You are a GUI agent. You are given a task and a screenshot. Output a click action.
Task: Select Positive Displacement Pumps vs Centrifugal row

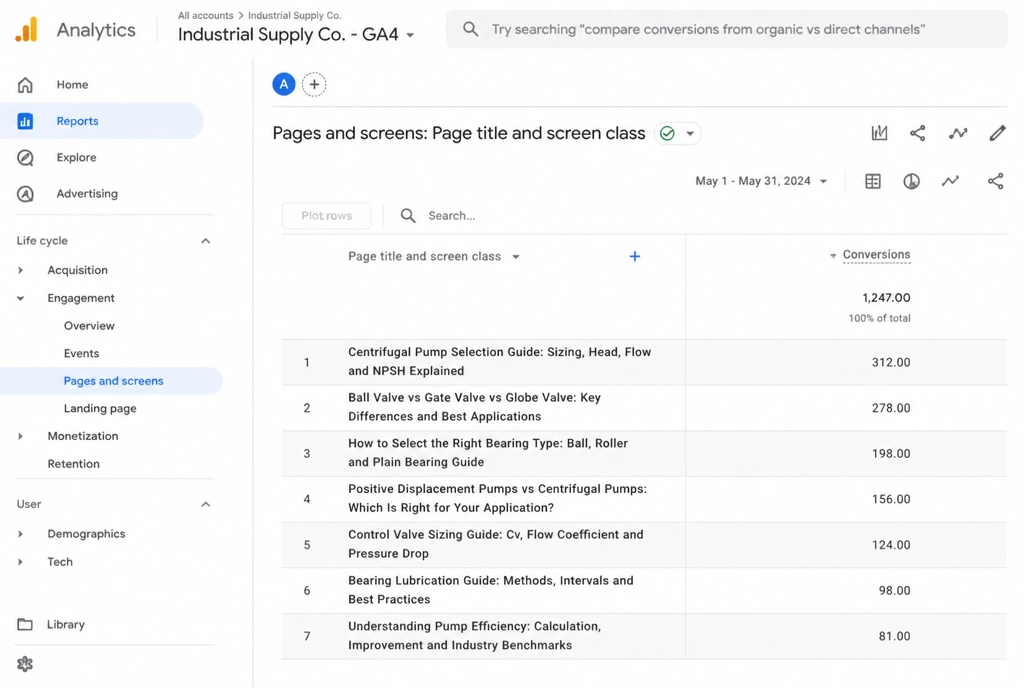pyautogui.click(x=644, y=499)
